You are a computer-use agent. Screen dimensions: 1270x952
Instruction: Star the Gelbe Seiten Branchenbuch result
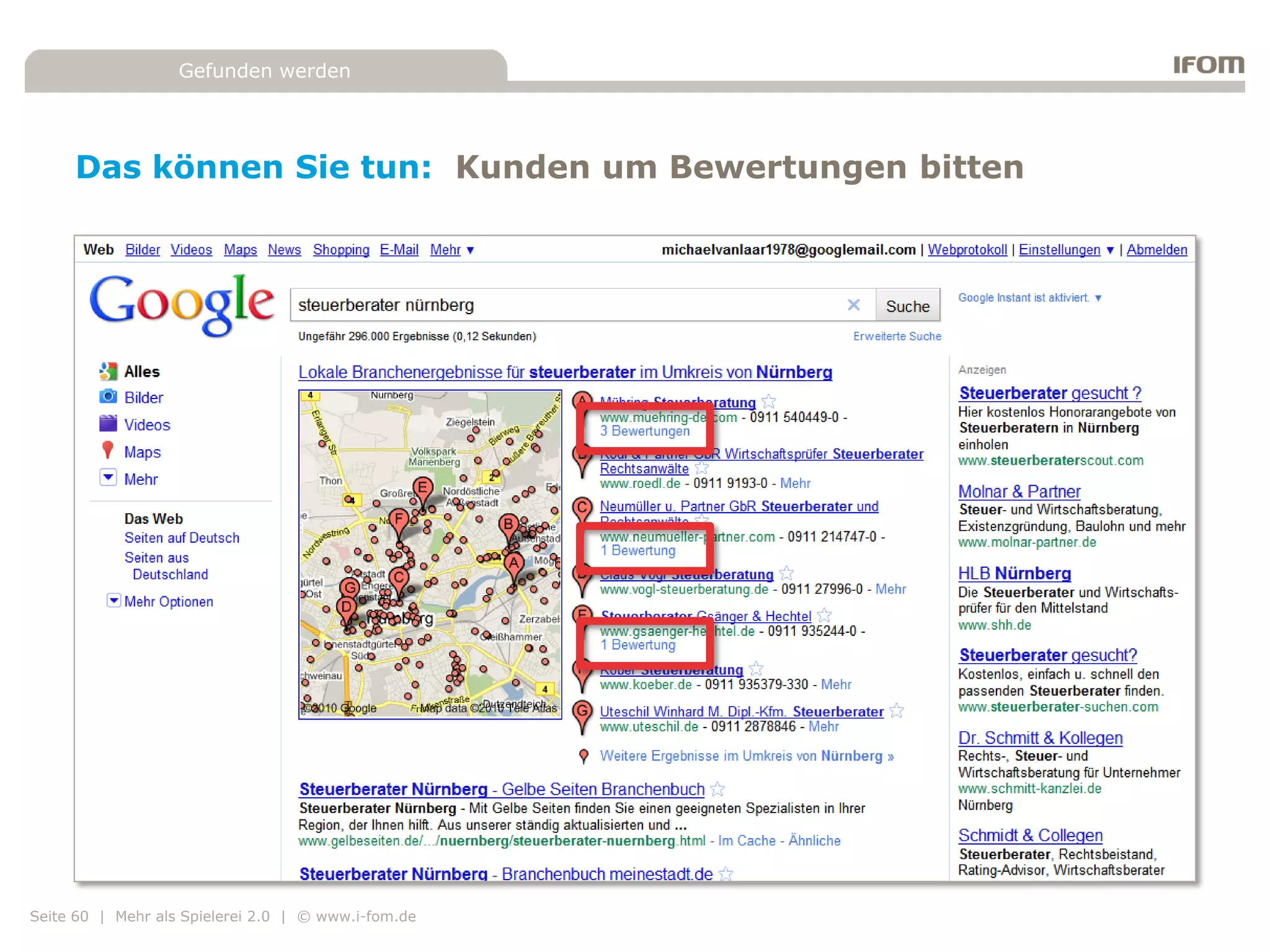(717, 789)
